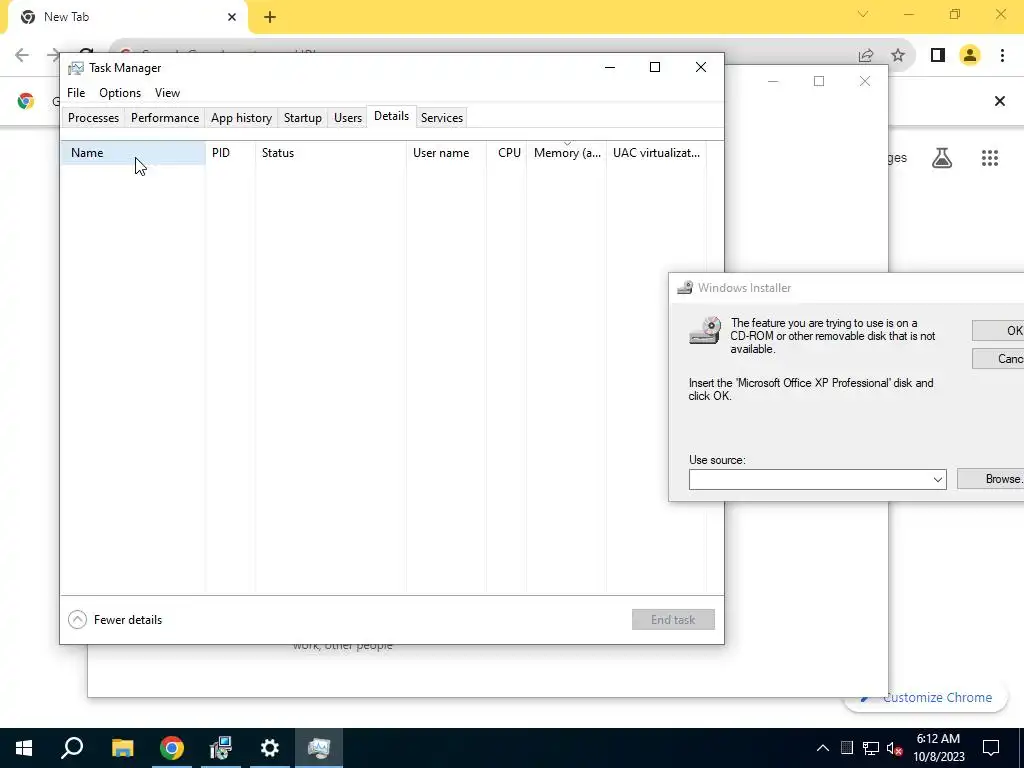Screen dimensions: 1024x768
Task: Click Task Manager icon on taskbar
Action: [x=319, y=748]
